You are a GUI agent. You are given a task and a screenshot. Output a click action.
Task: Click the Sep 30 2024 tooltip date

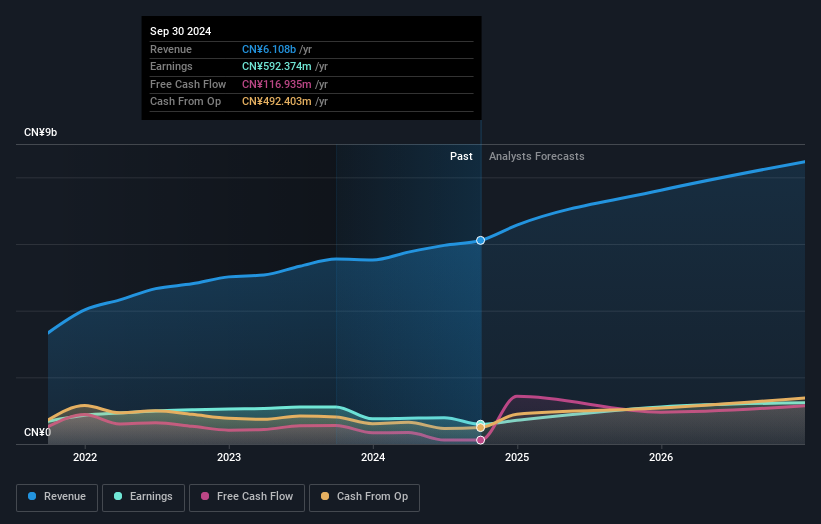181,31
